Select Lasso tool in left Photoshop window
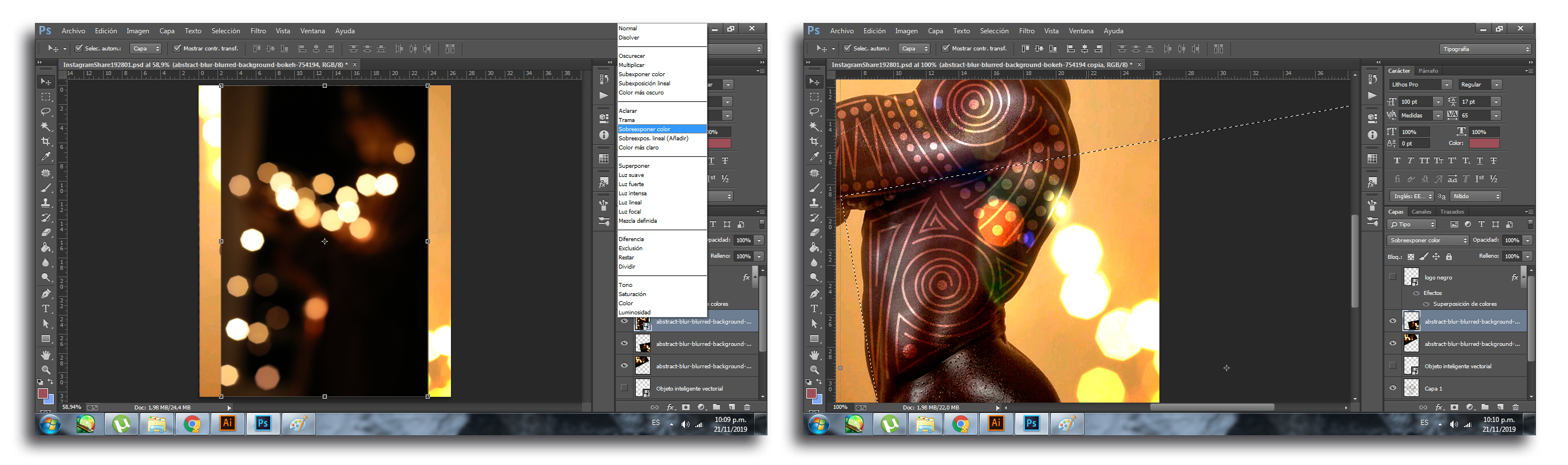Screen dimensions: 1568x465 point(46,112)
